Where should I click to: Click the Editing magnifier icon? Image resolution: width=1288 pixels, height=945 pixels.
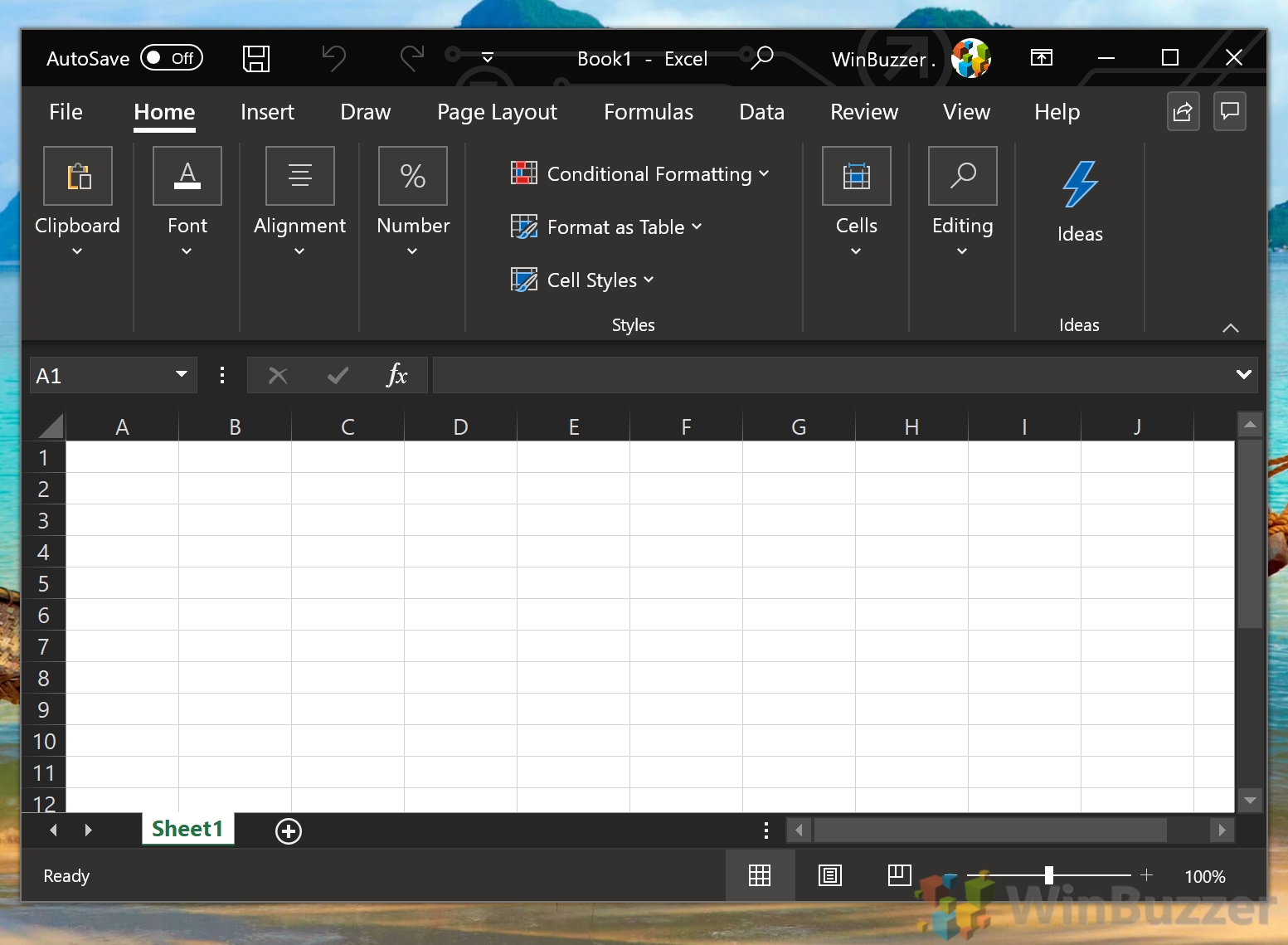point(963,176)
